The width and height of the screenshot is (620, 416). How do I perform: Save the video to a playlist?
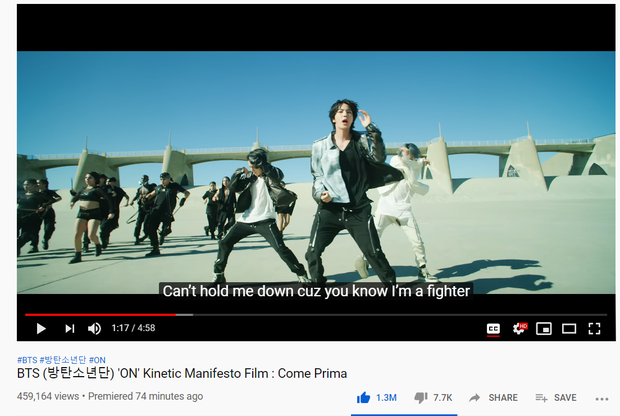pyautogui.click(x=556, y=397)
